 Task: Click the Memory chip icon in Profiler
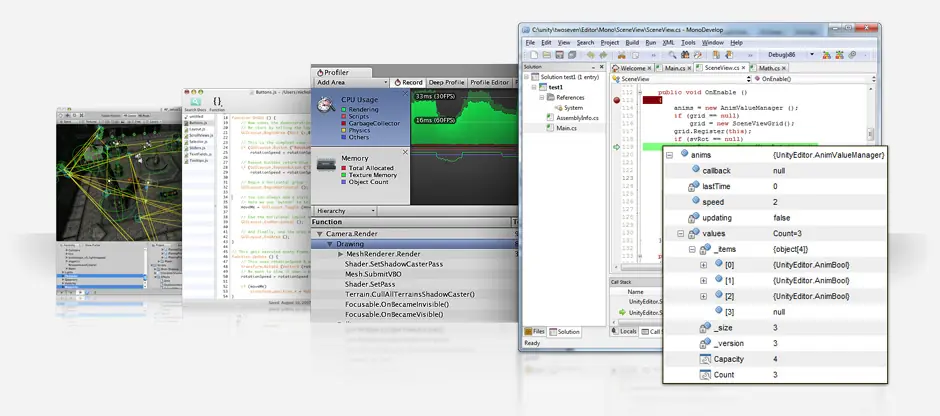[x=327, y=164]
